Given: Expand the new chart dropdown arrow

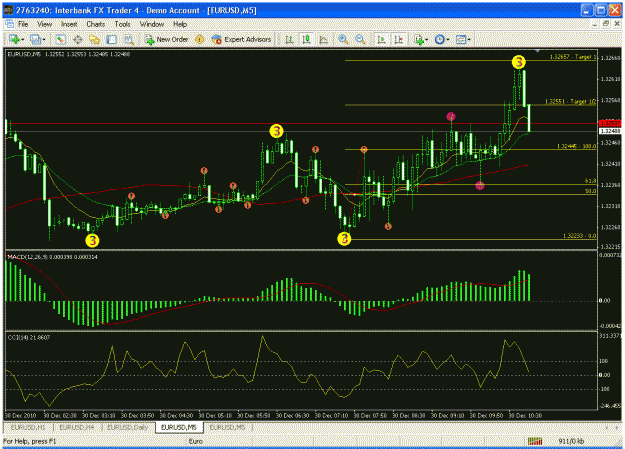Looking at the screenshot, I should tap(22, 39).
